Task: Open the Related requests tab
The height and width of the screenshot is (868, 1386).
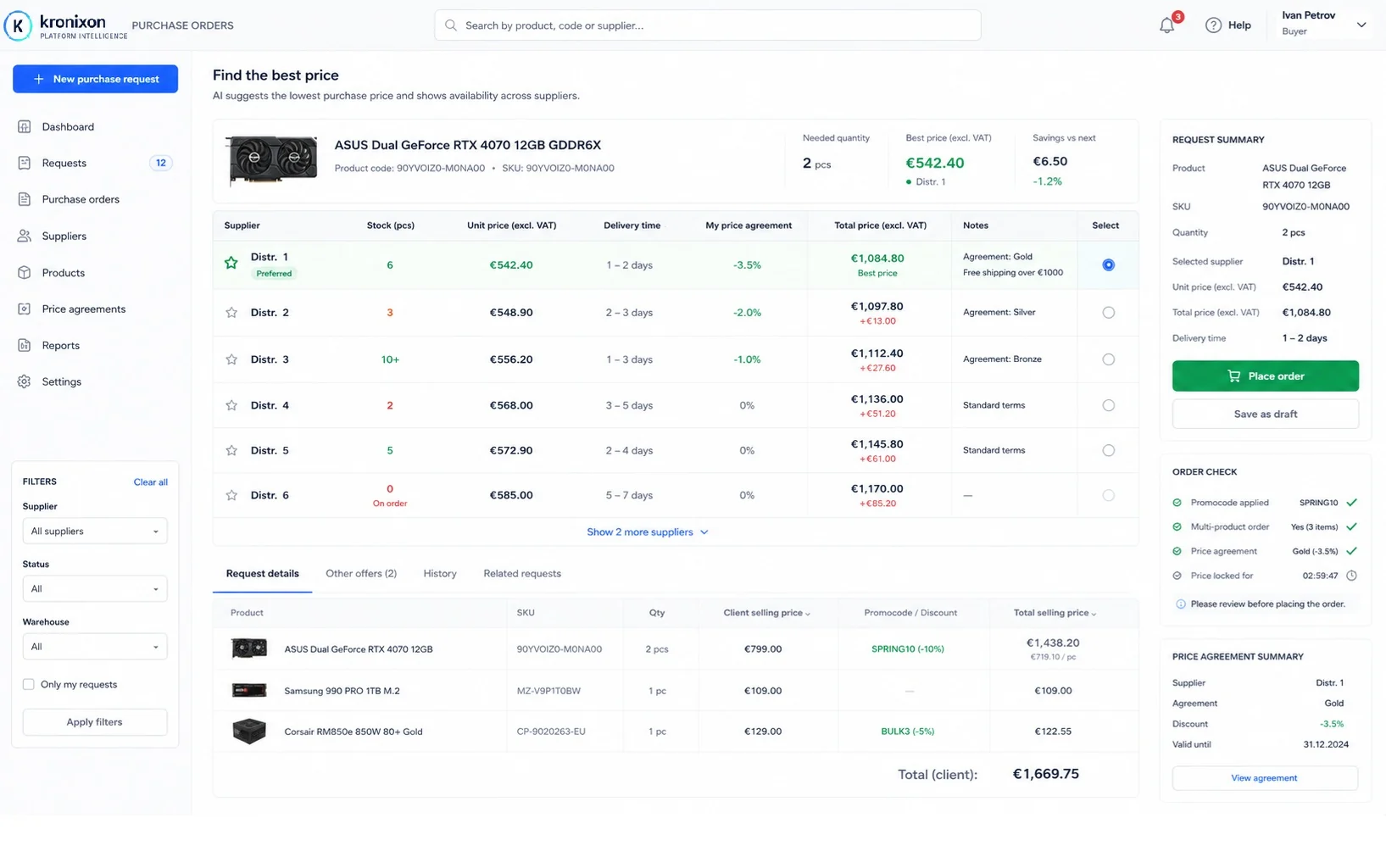Action: [x=522, y=574]
